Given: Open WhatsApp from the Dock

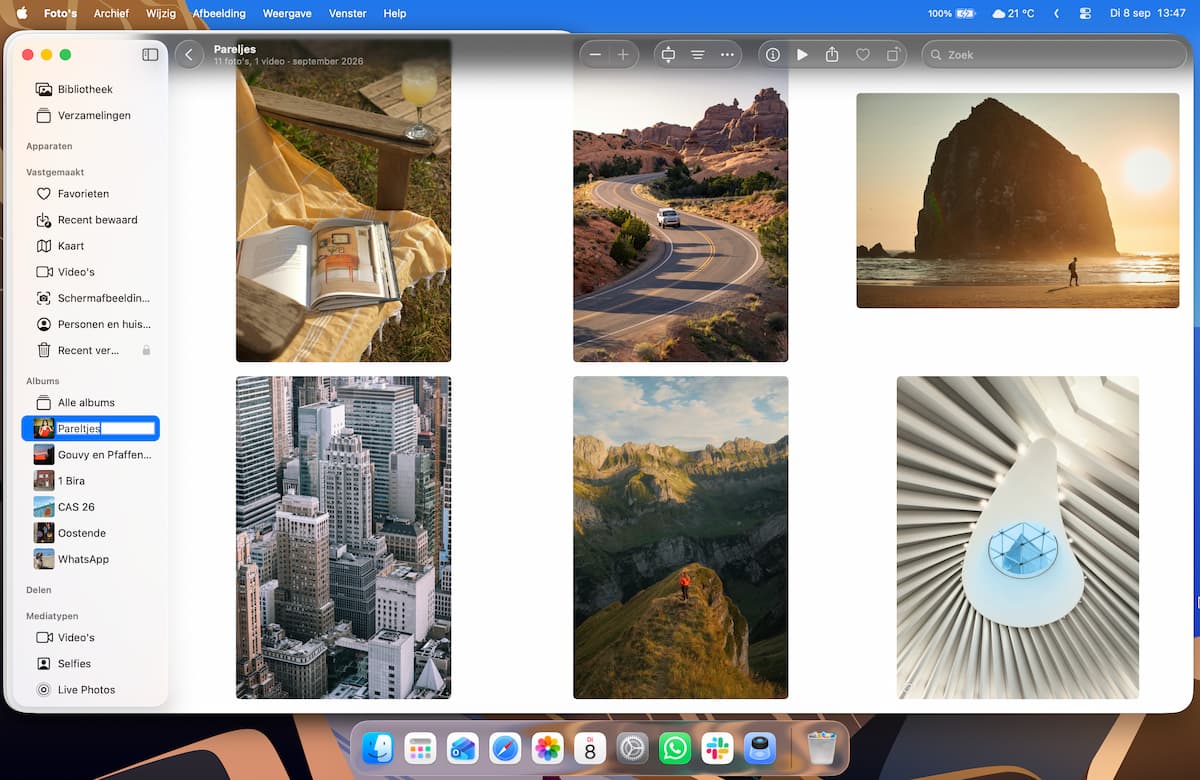Looking at the screenshot, I should 675,748.
